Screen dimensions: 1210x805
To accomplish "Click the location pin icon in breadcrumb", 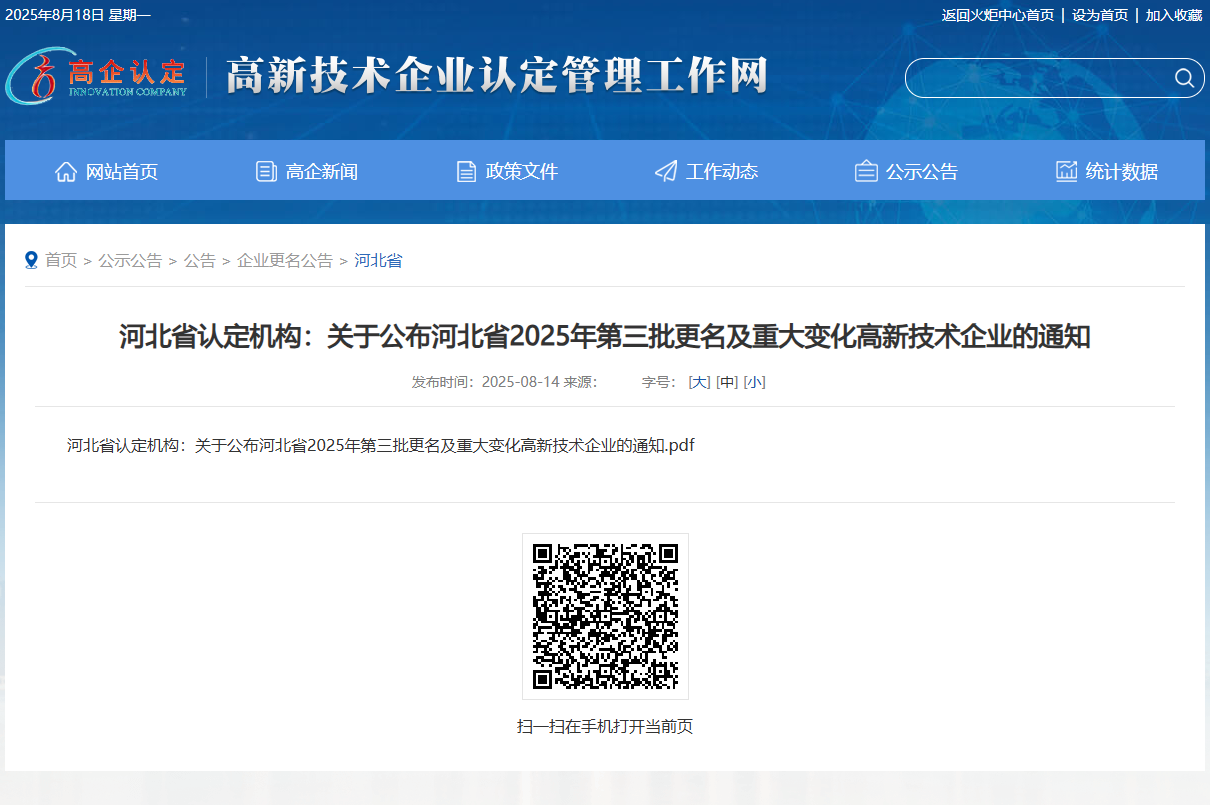I will [x=31, y=260].
